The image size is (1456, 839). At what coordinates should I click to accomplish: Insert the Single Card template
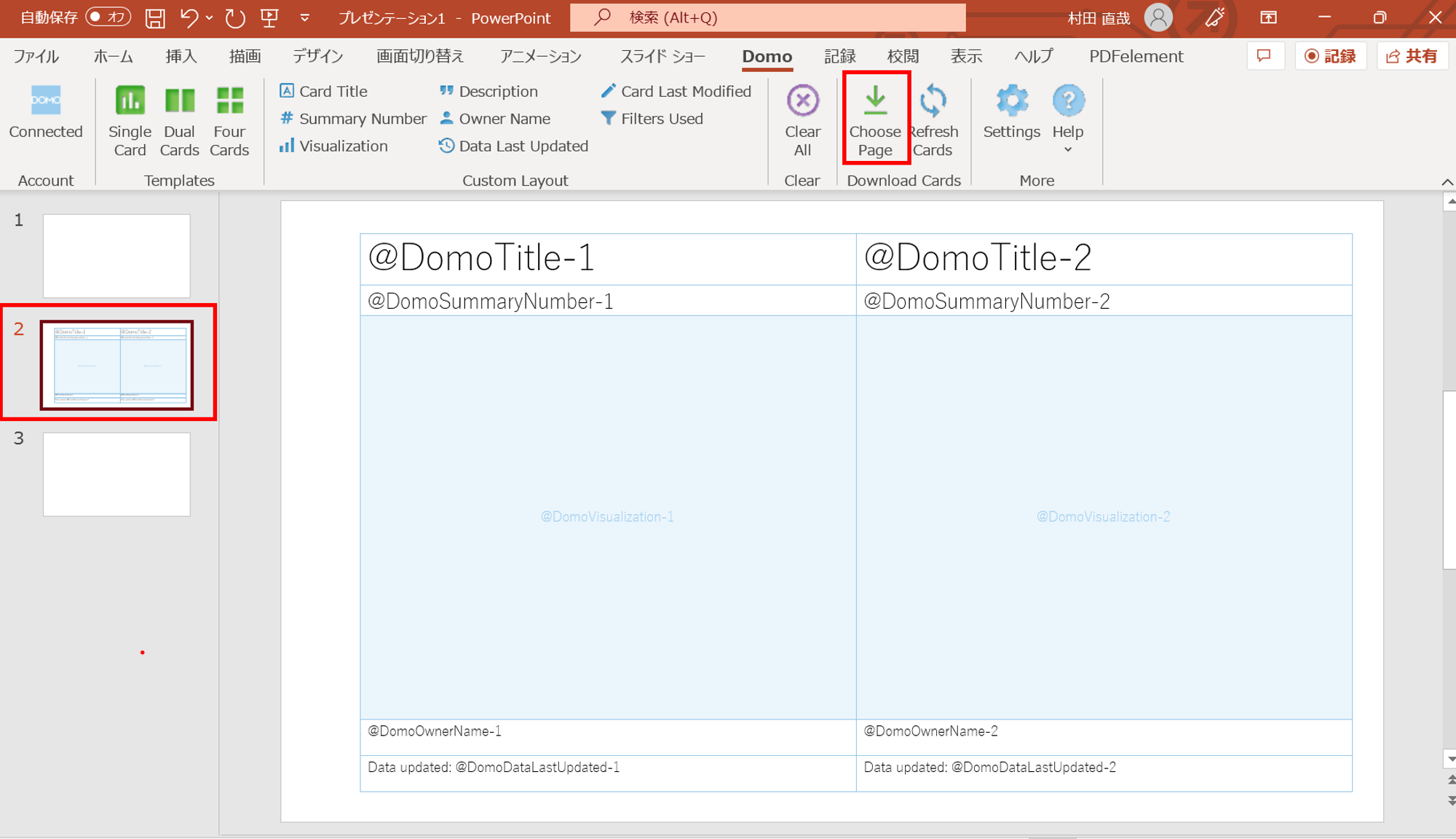(x=130, y=121)
